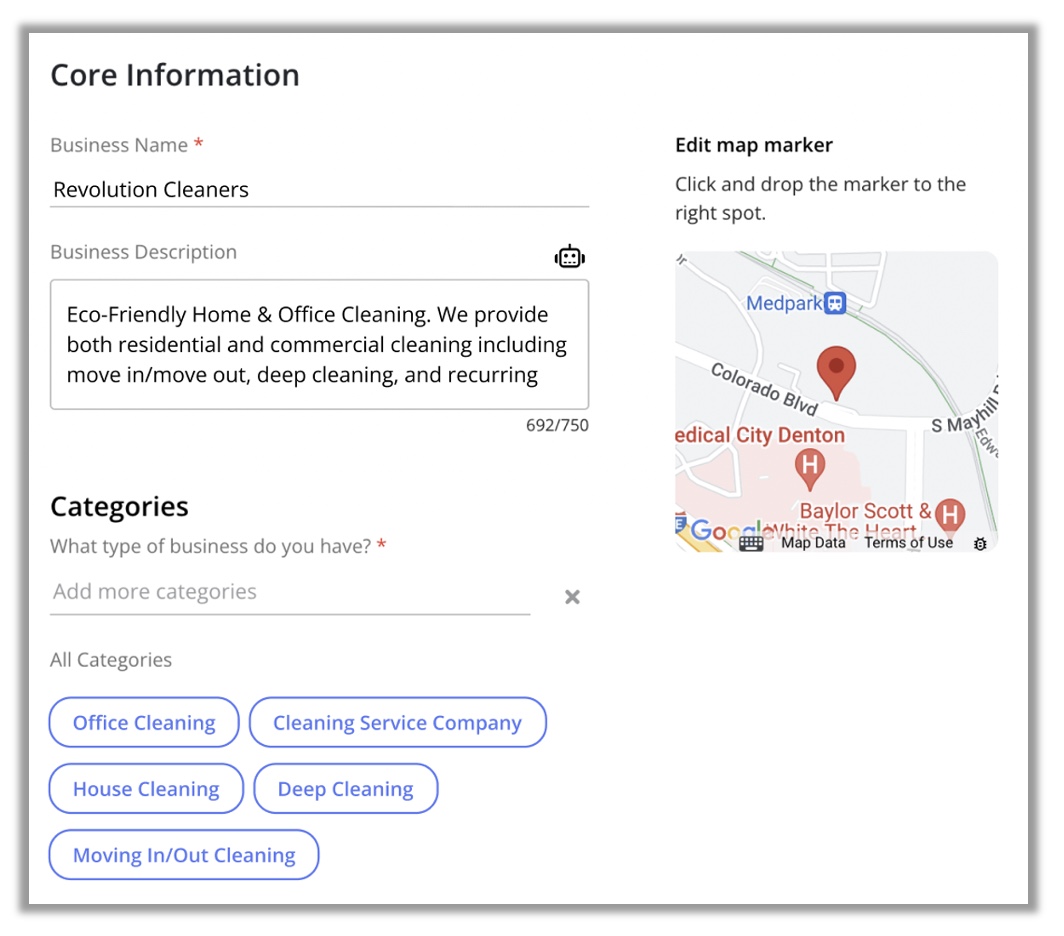Click the Google logo on map
1064x936 pixels.
[x=721, y=531]
